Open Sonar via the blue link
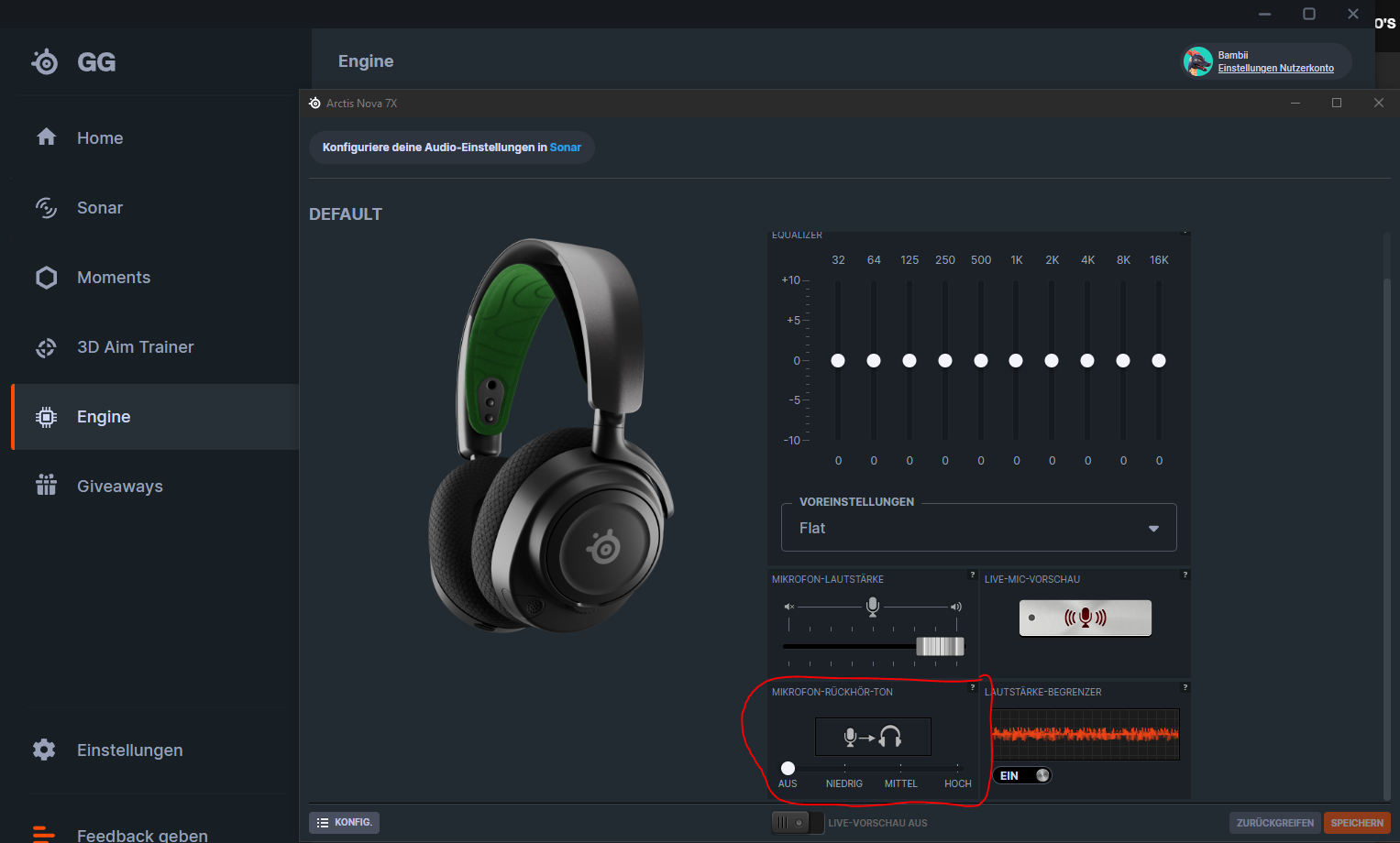The width and height of the screenshot is (1400, 843). point(565,147)
